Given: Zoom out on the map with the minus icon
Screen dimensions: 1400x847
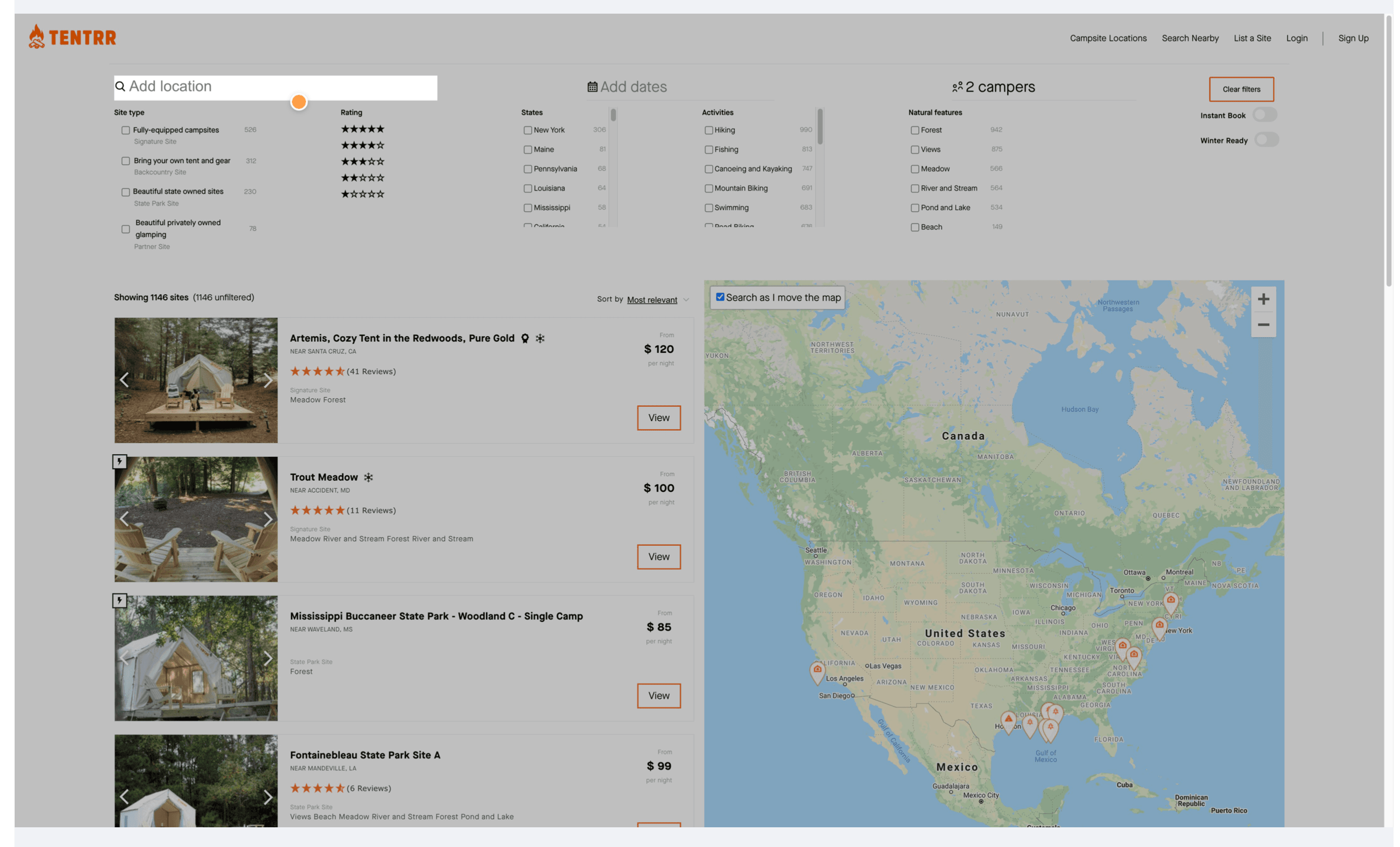Looking at the screenshot, I should [x=1264, y=325].
